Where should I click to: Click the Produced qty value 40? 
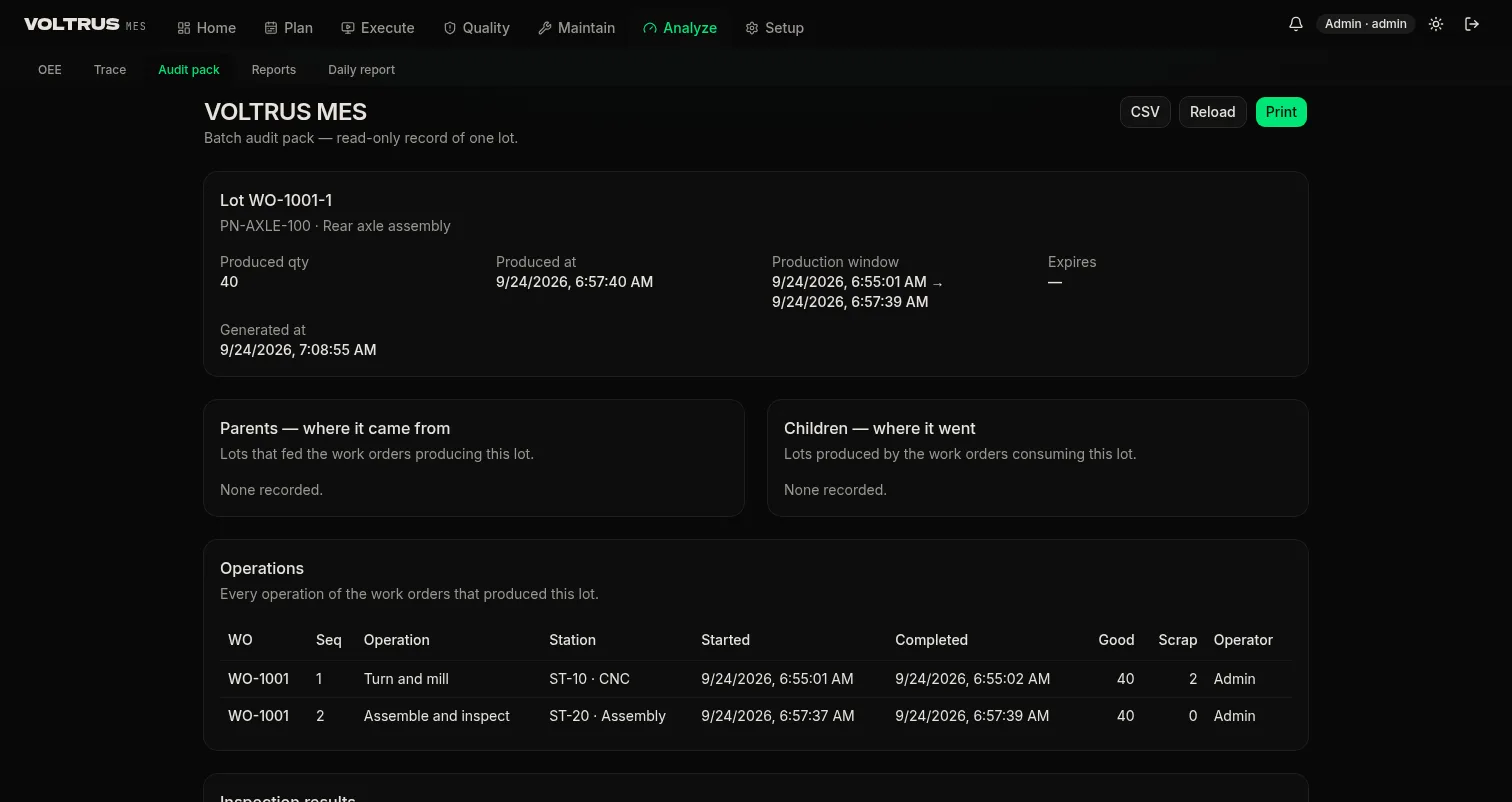229,282
